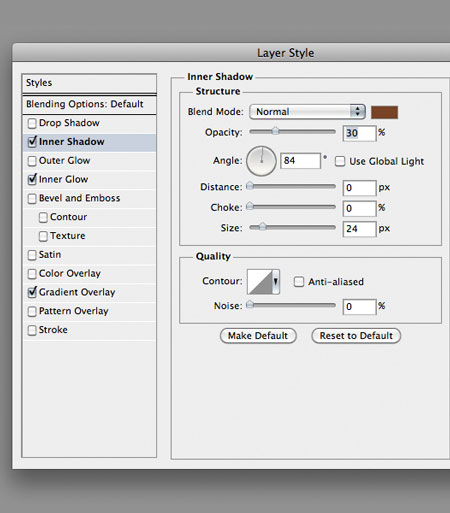Focus the Choke value field

[359, 209]
